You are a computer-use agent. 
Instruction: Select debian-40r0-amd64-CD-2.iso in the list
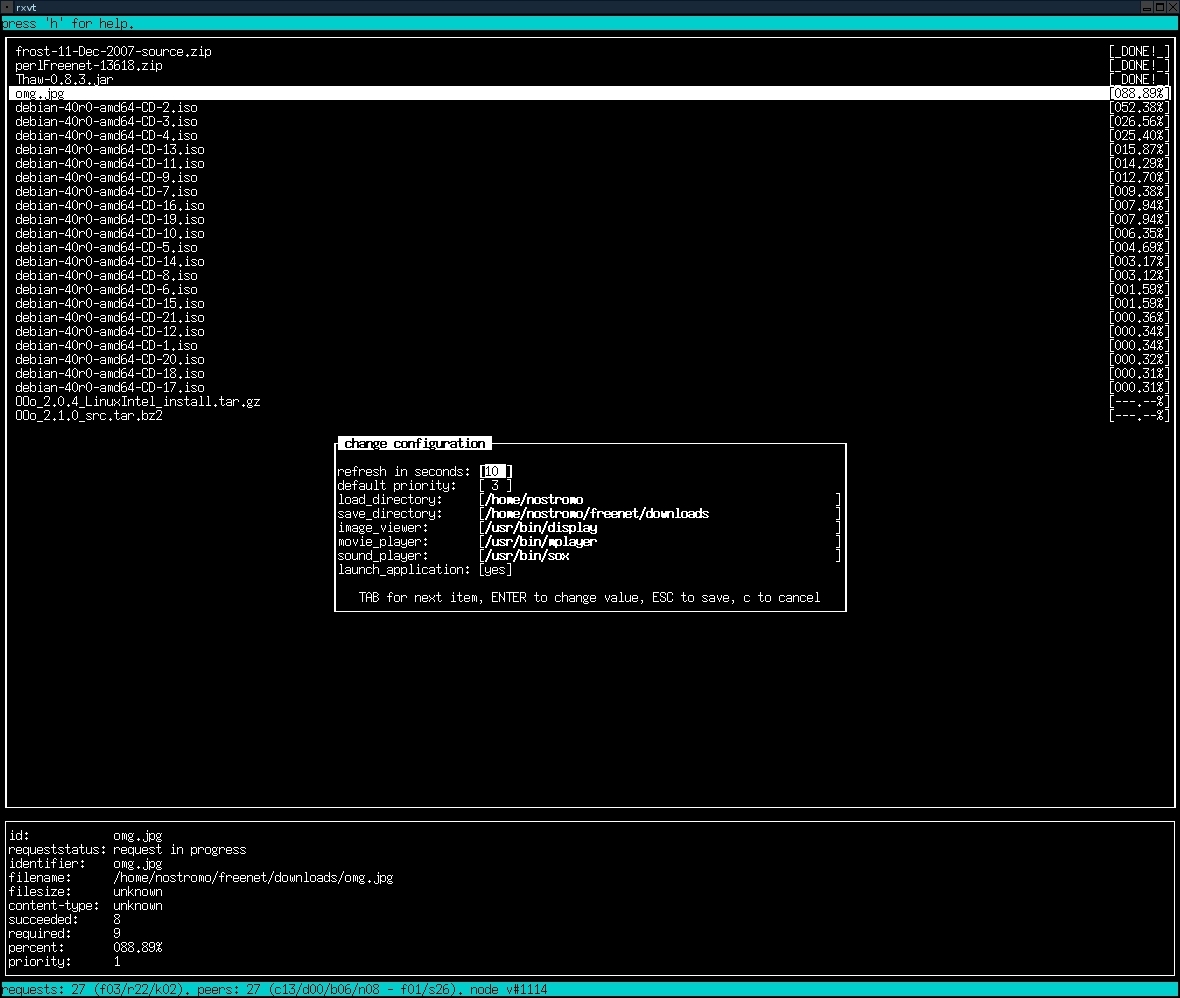pos(106,107)
